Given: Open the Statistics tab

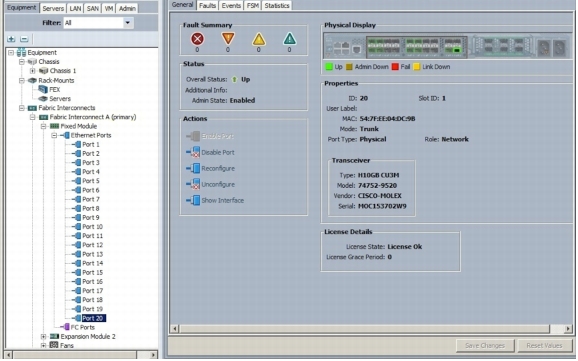Looking at the screenshot, I should coord(277,6).
